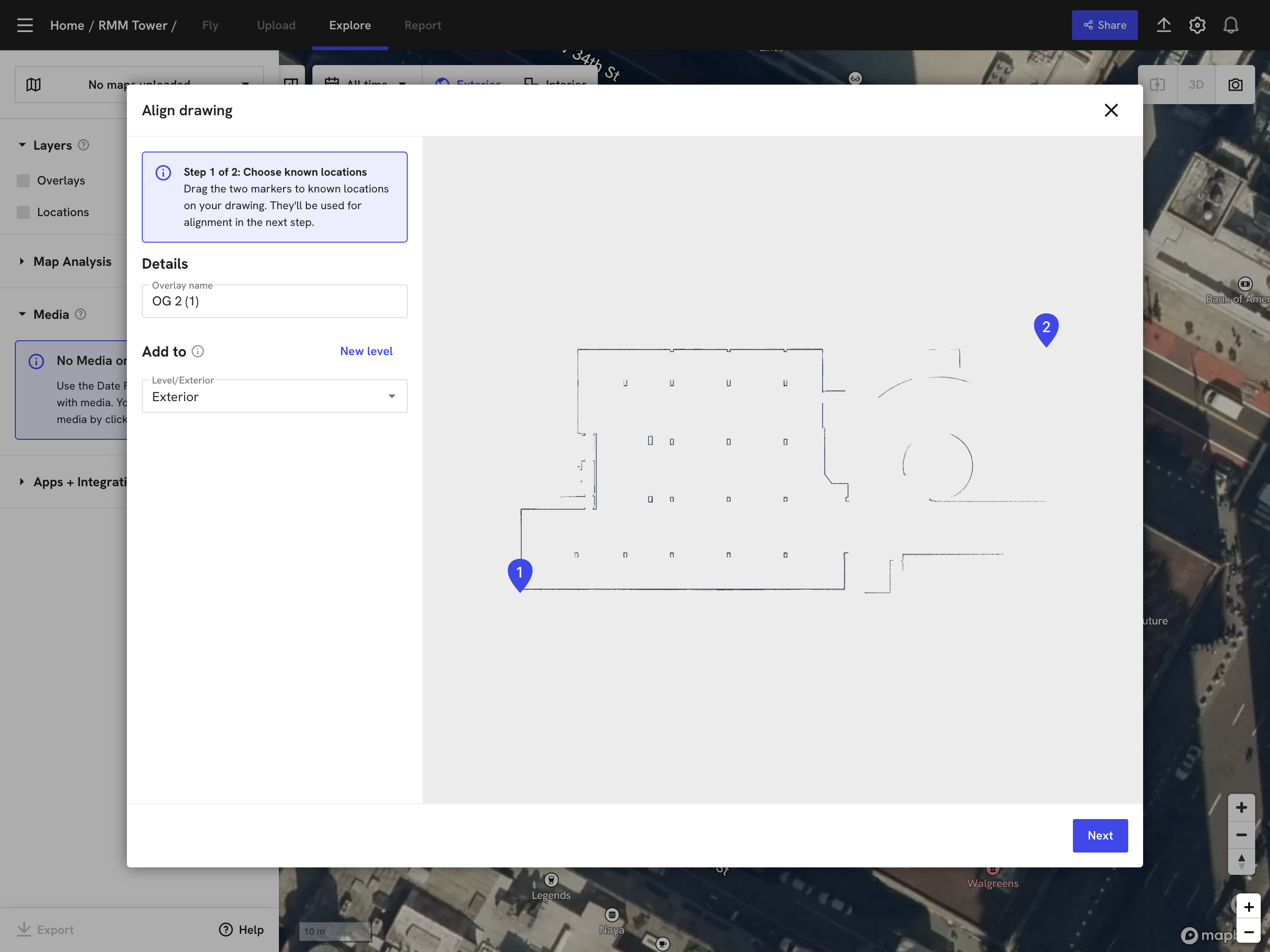Select the Overlay name input field
The image size is (1270, 952).
[x=274, y=301]
